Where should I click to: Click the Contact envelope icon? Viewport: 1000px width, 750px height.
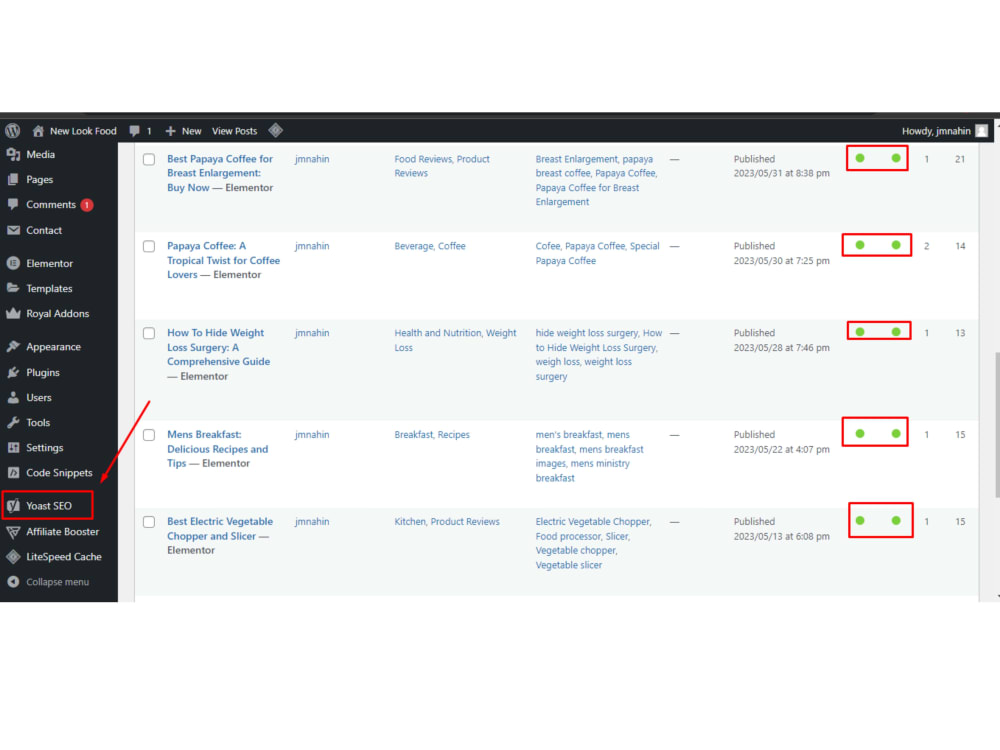(13, 230)
